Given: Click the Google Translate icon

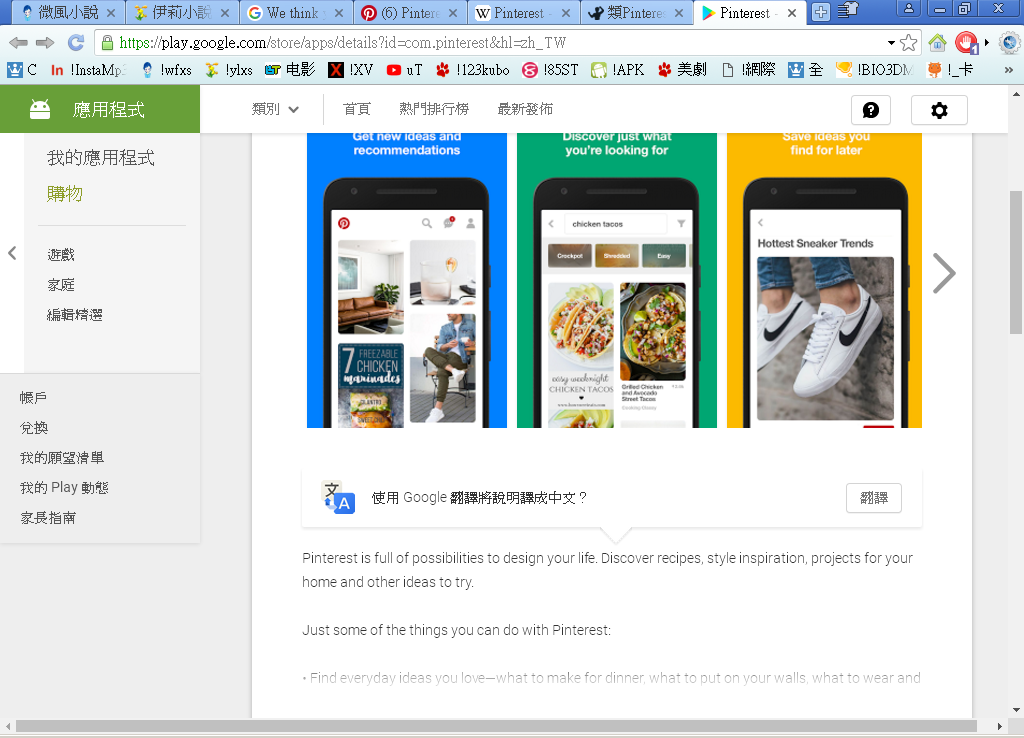Looking at the screenshot, I should coord(338,498).
